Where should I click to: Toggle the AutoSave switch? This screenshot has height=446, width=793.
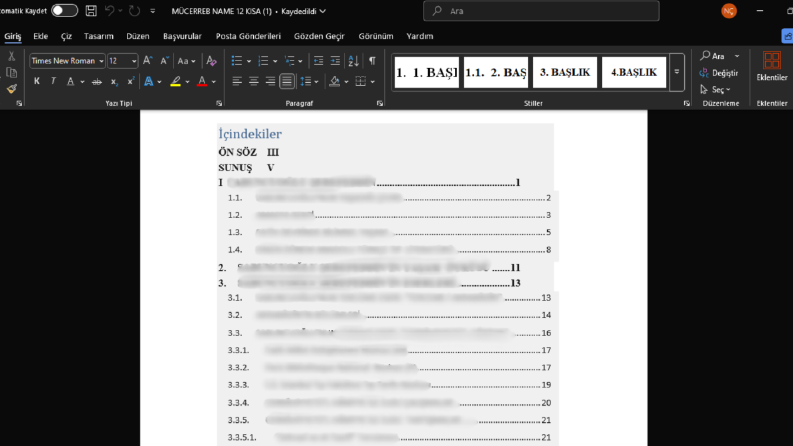64,11
